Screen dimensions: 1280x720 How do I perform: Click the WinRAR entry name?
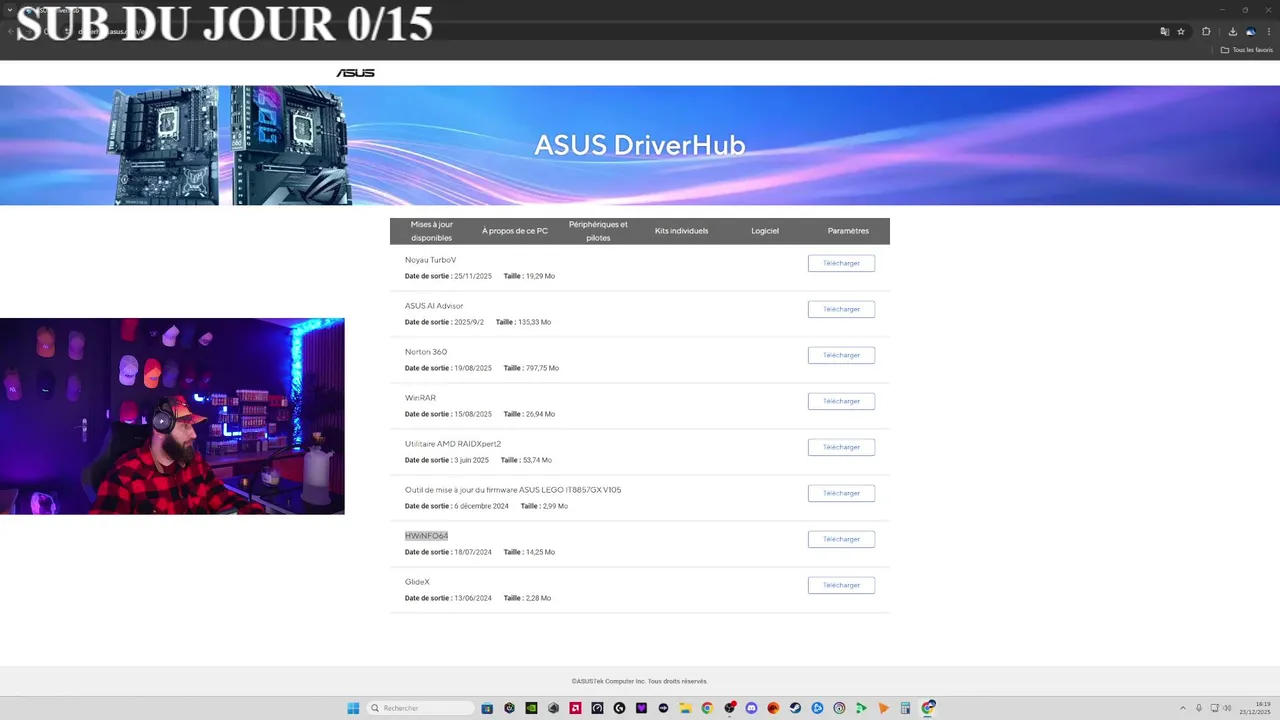[x=420, y=398]
